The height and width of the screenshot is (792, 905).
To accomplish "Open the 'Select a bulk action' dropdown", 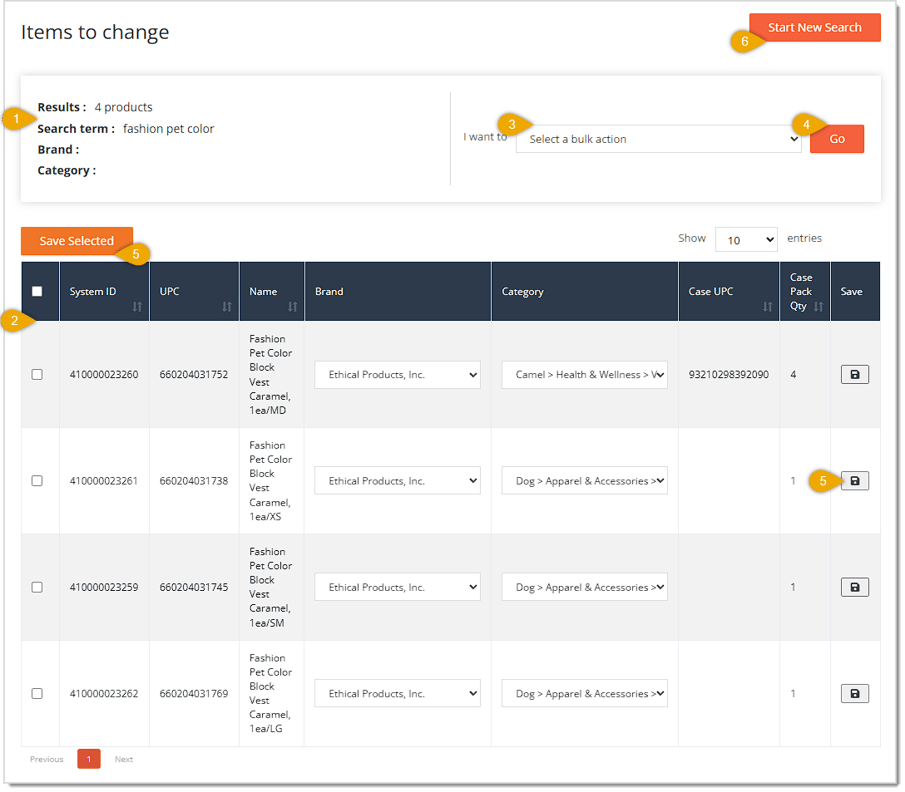I will pos(659,139).
